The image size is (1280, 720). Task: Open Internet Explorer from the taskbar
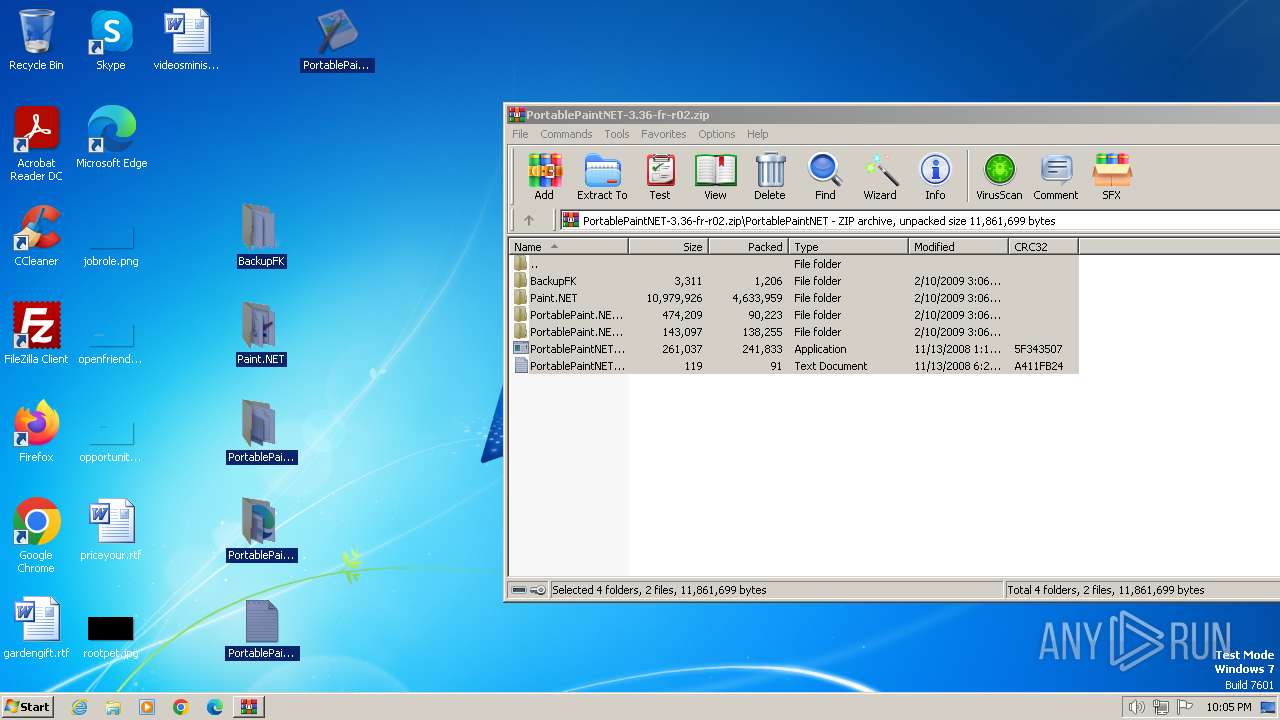point(79,707)
